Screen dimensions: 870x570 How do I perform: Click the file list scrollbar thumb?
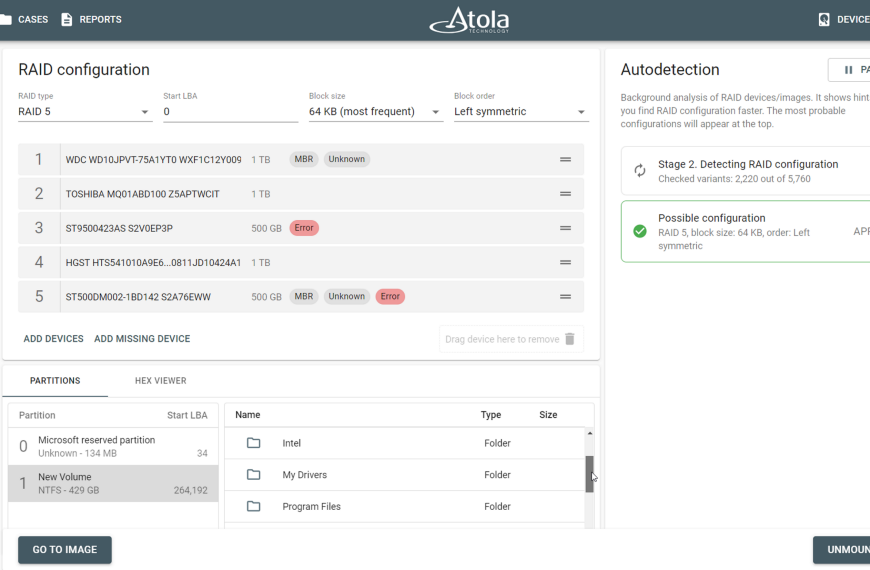[589, 474]
